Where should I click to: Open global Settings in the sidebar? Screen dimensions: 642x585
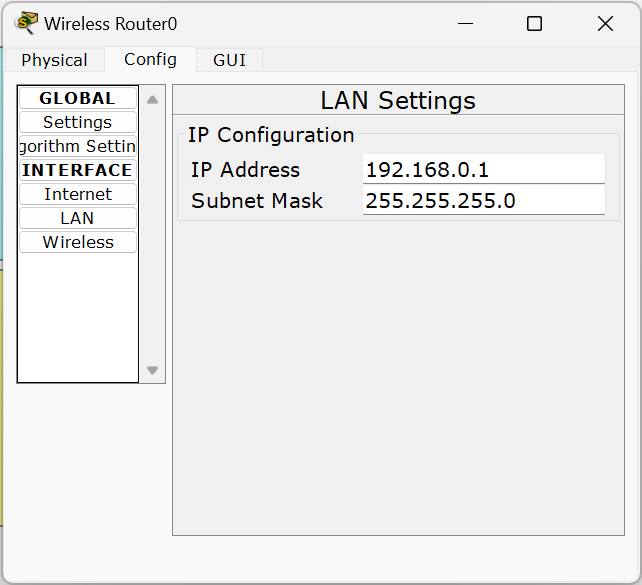[77, 122]
